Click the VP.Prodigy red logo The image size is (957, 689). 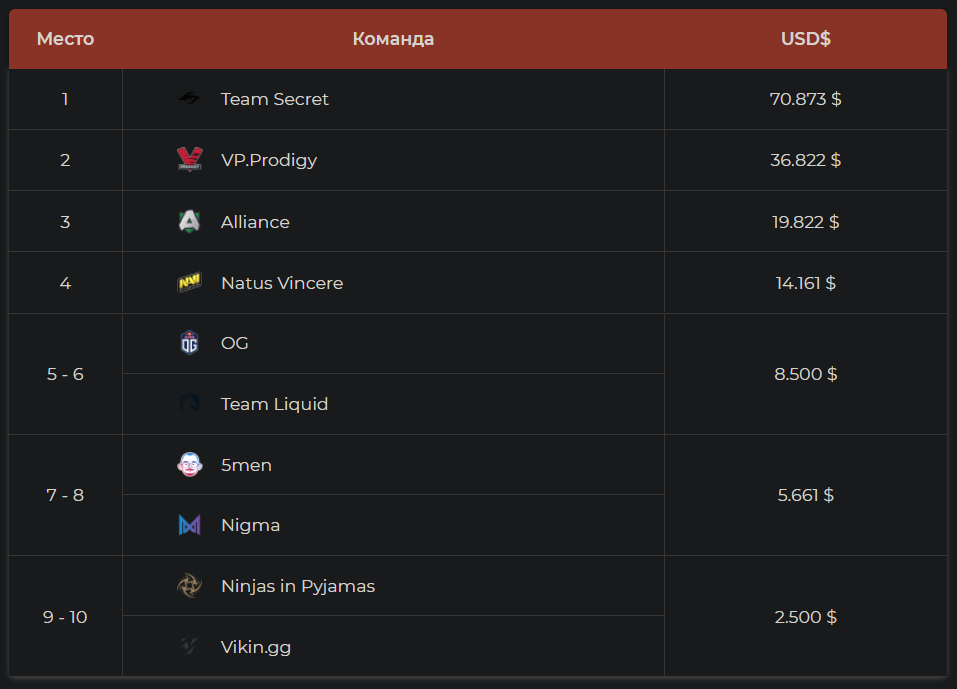click(189, 160)
